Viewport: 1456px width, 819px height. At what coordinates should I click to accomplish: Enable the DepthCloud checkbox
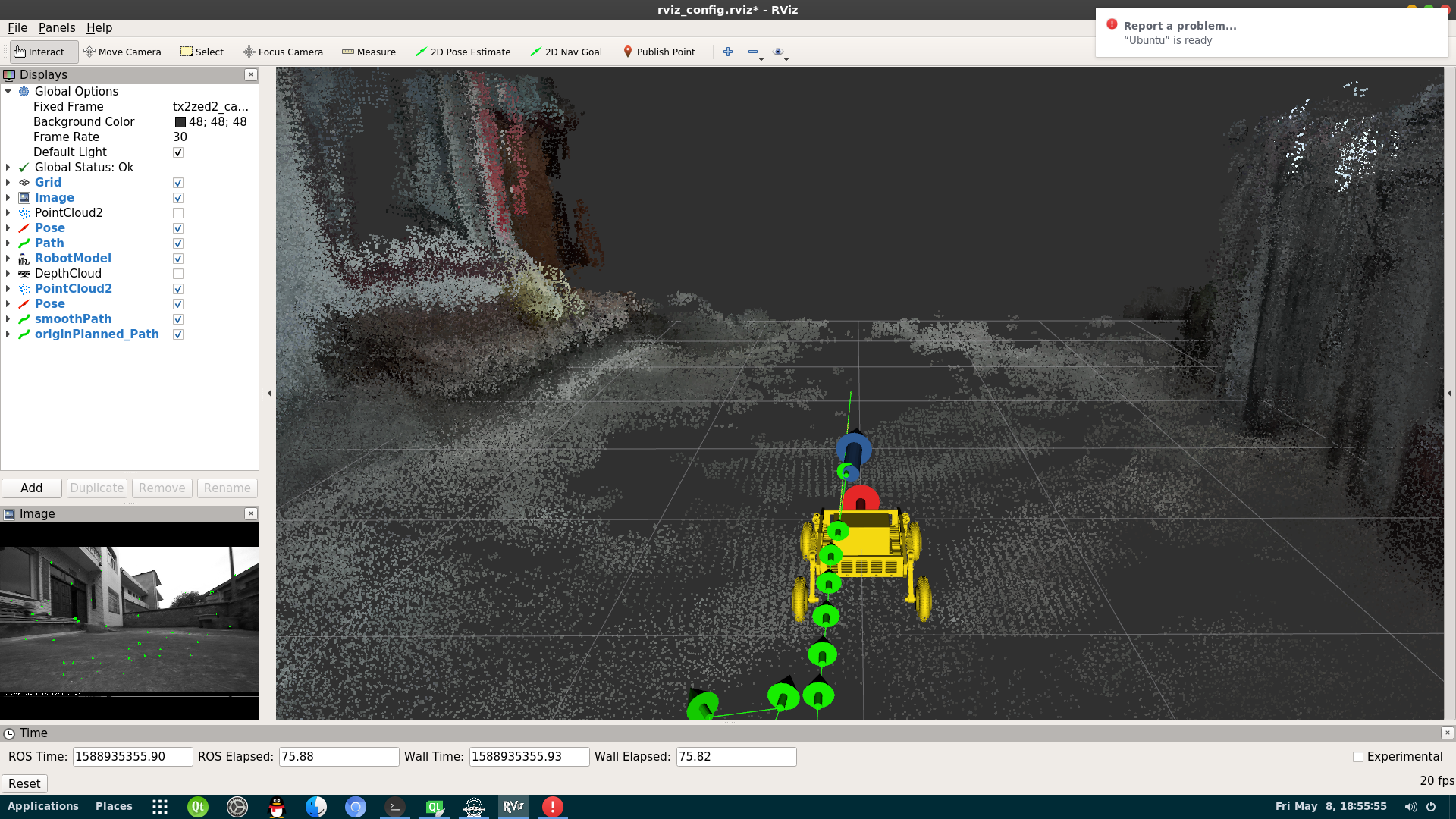click(178, 274)
